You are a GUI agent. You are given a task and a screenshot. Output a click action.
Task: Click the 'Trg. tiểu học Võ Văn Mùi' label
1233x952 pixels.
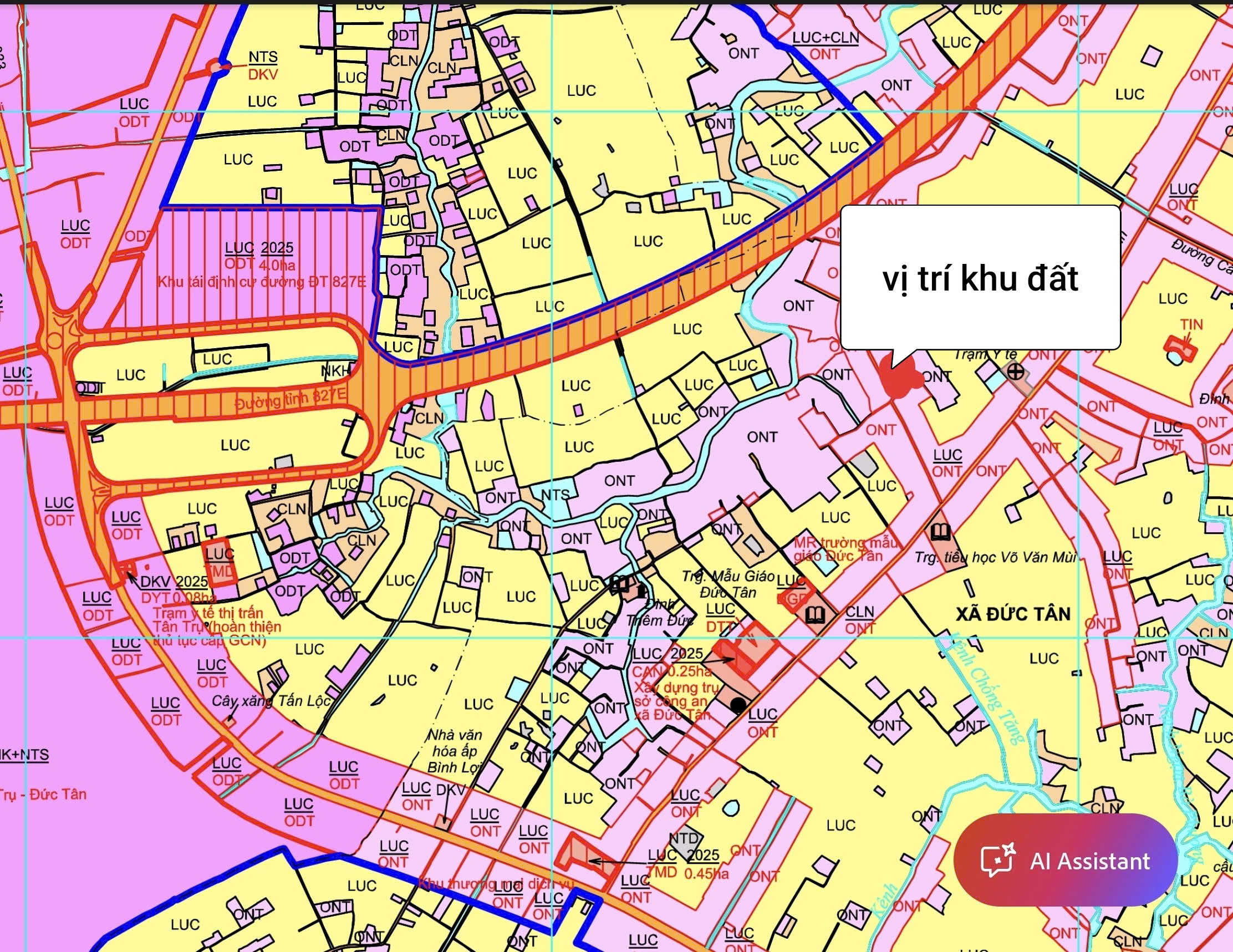(x=995, y=557)
